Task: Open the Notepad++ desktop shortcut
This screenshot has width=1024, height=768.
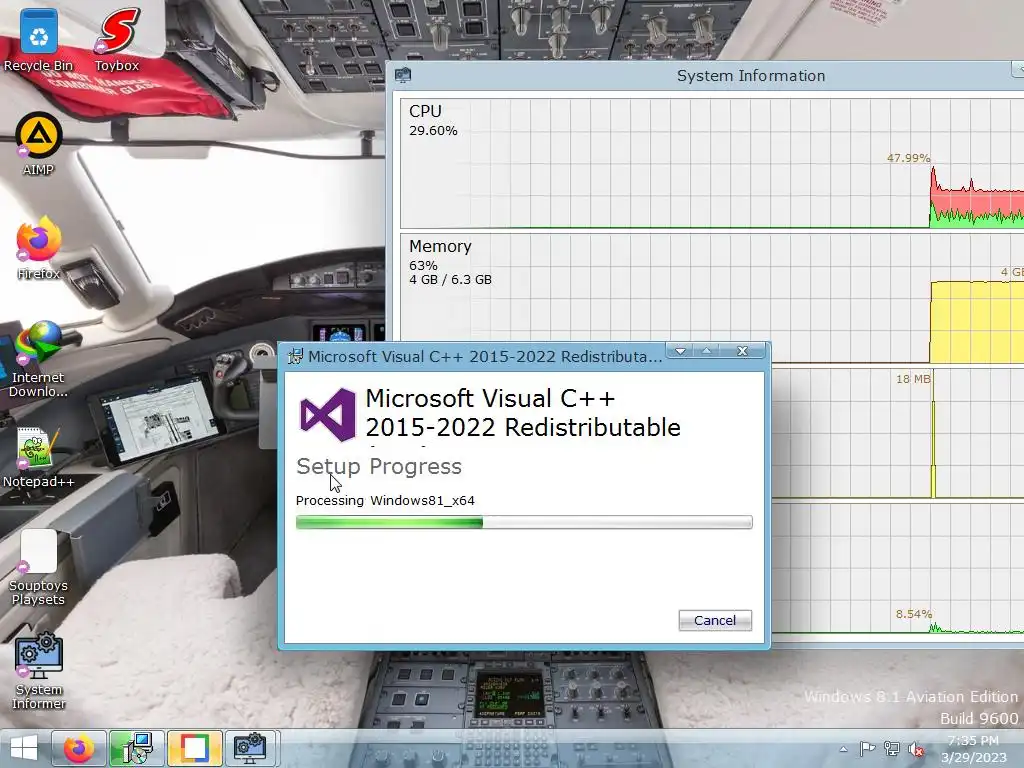Action: [x=38, y=457]
